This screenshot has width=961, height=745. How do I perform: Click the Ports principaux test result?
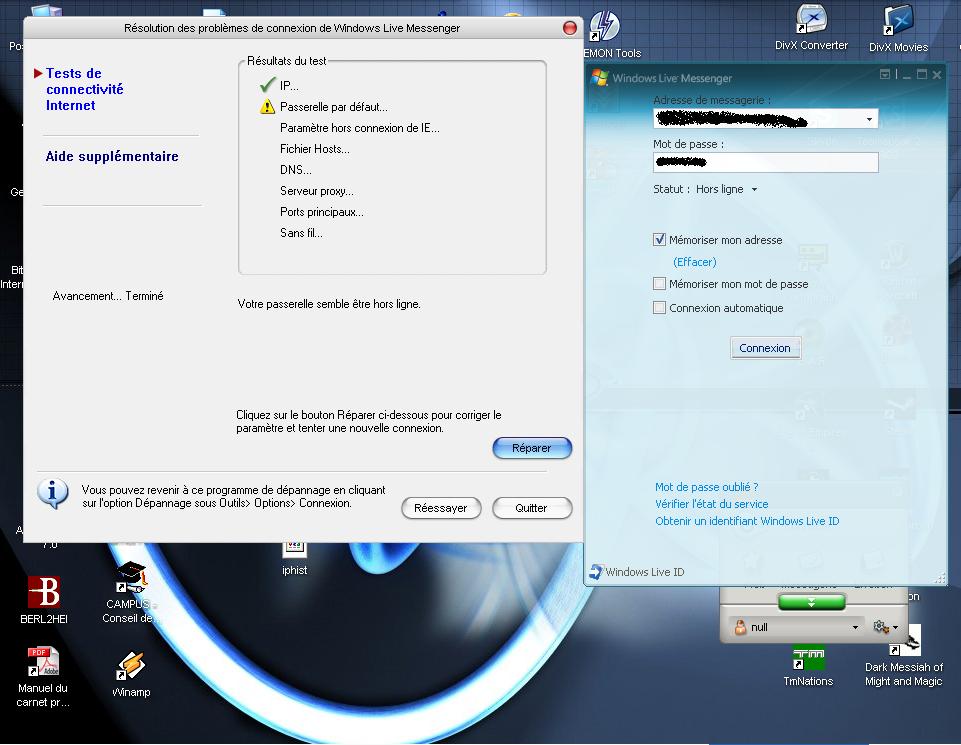[321, 212]
